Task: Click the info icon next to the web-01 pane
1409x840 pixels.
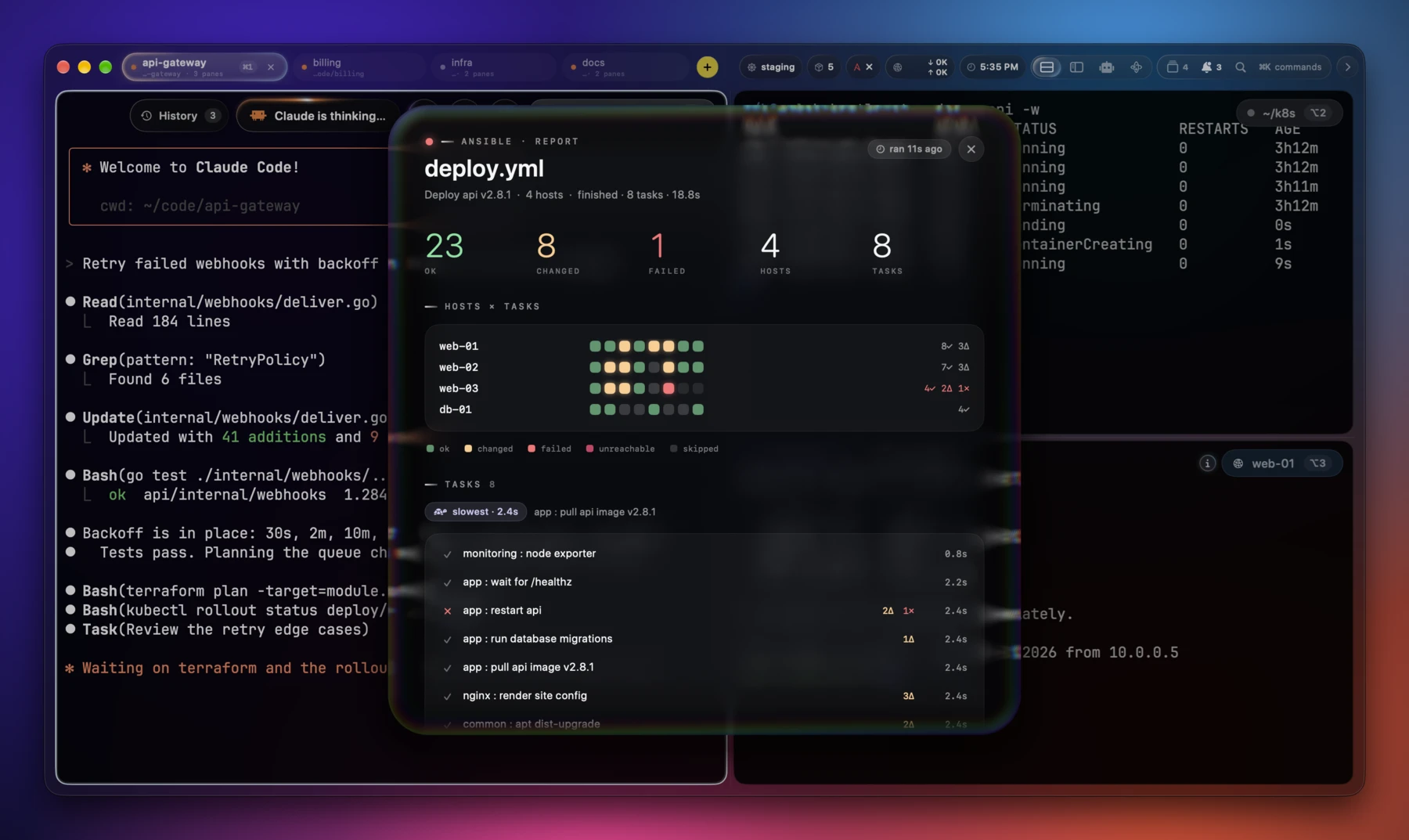Action: pyautogui.click(x=1207, y=463)
